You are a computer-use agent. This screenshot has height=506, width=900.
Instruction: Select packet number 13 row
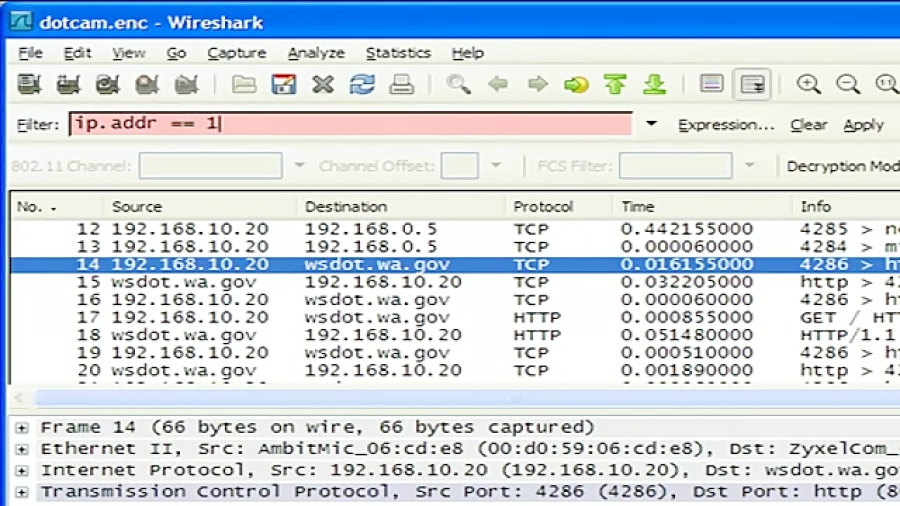455,247
